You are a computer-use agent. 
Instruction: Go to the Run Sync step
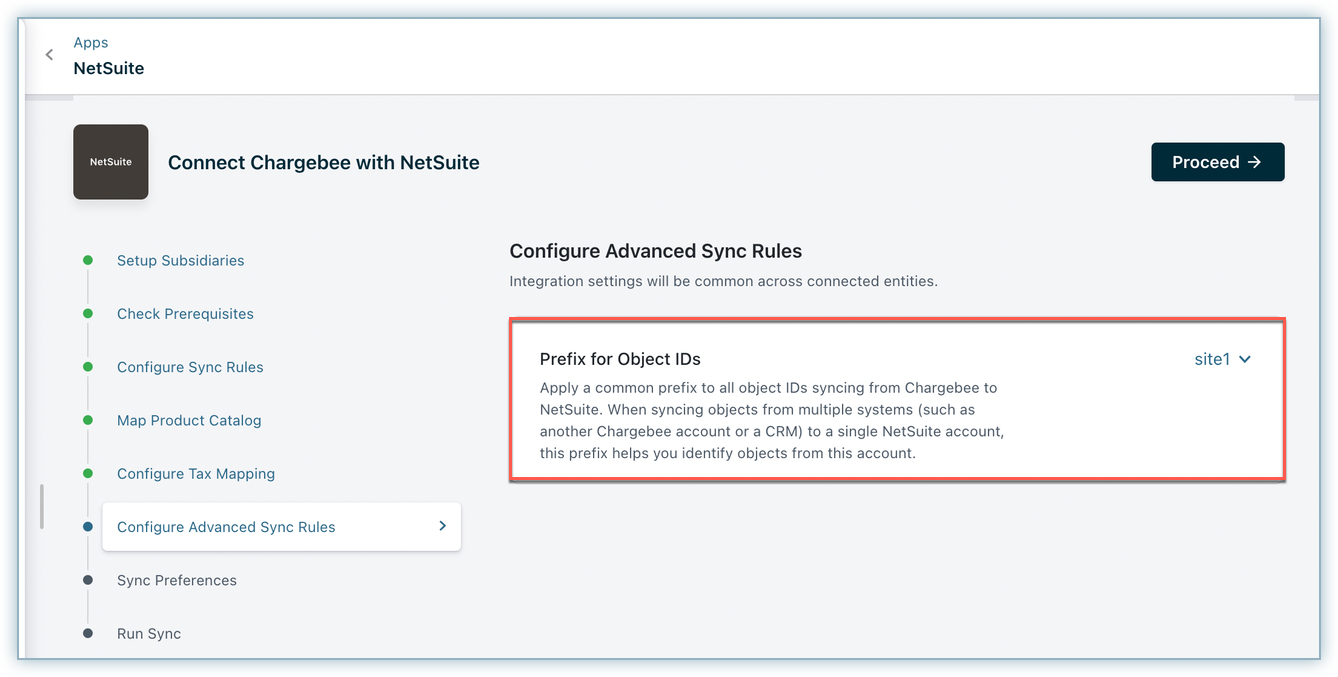(149, 634)
